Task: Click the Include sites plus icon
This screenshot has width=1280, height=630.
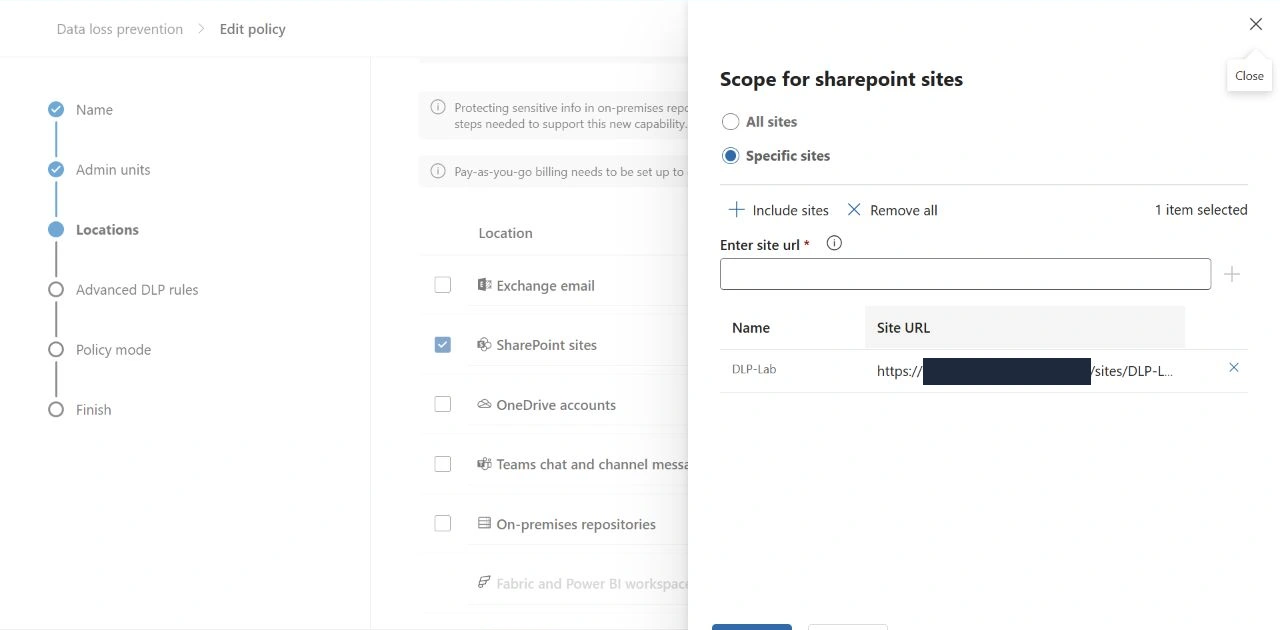Action: click(736, 210)
